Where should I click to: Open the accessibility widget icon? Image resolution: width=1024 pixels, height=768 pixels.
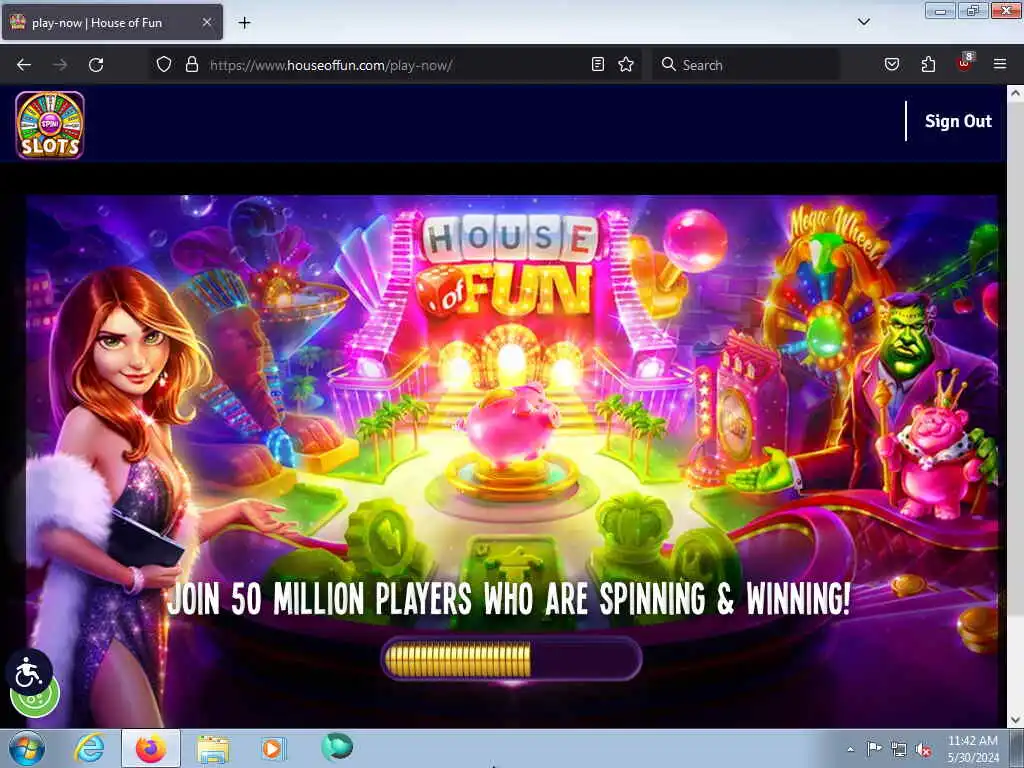click(x=29, y=673)
